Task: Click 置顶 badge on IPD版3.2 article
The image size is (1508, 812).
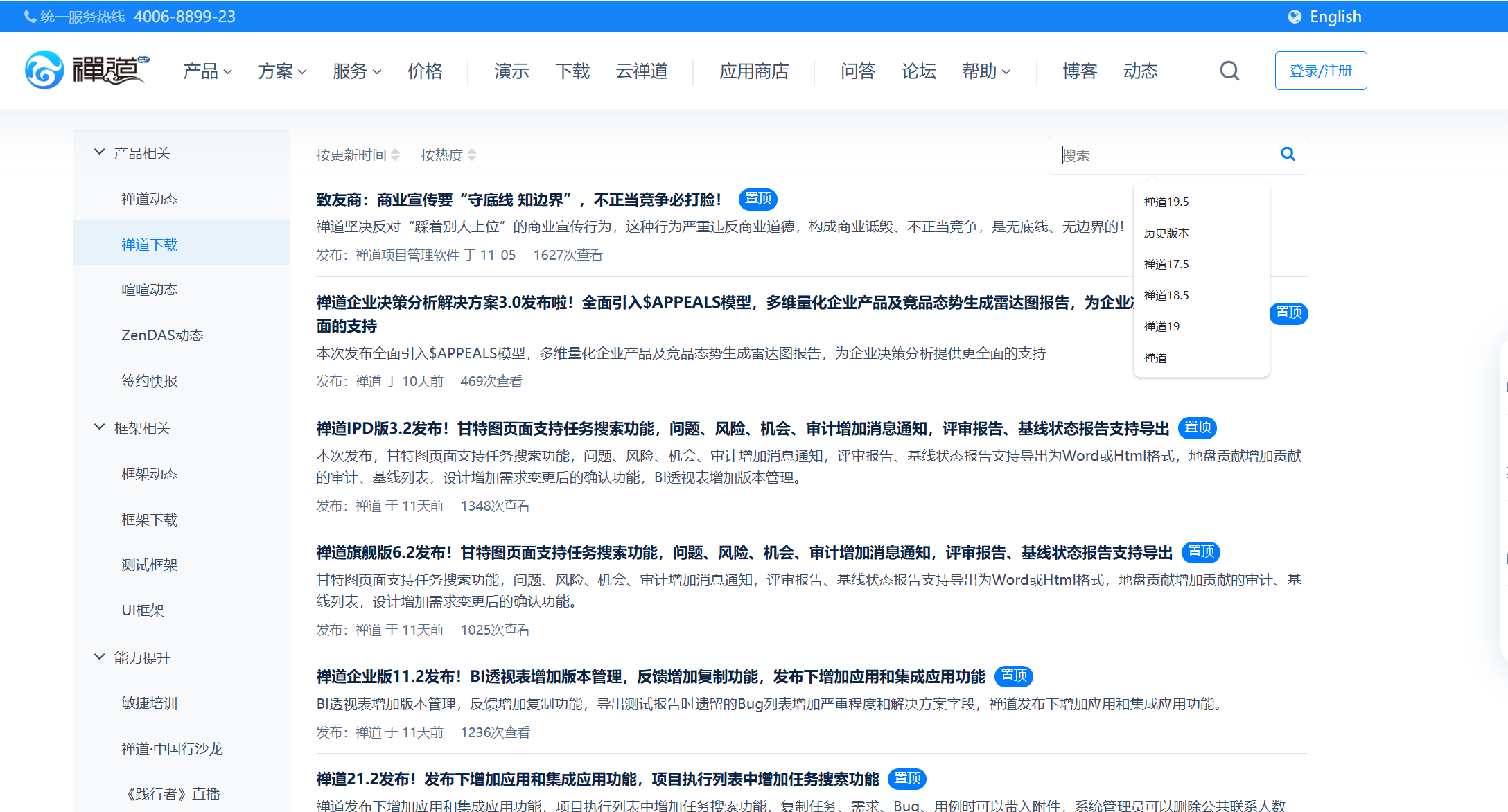Action: coord(1198,427)
